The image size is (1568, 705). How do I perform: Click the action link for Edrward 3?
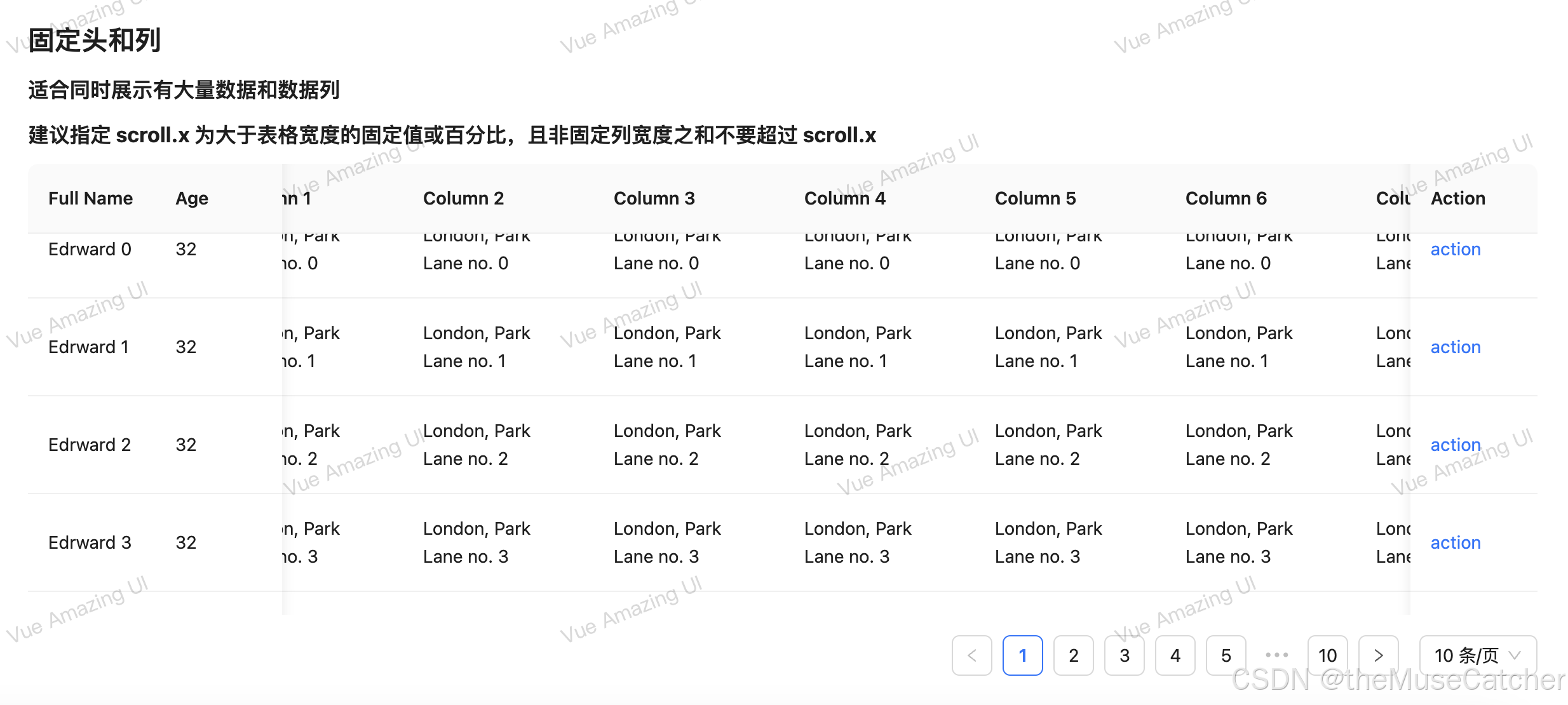point(1455,542)
